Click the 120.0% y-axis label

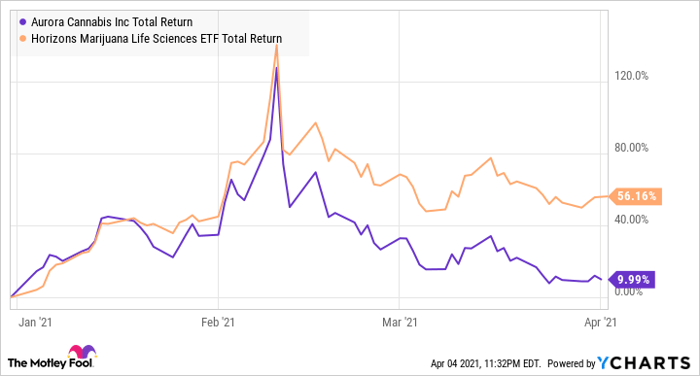coord(631,75)
